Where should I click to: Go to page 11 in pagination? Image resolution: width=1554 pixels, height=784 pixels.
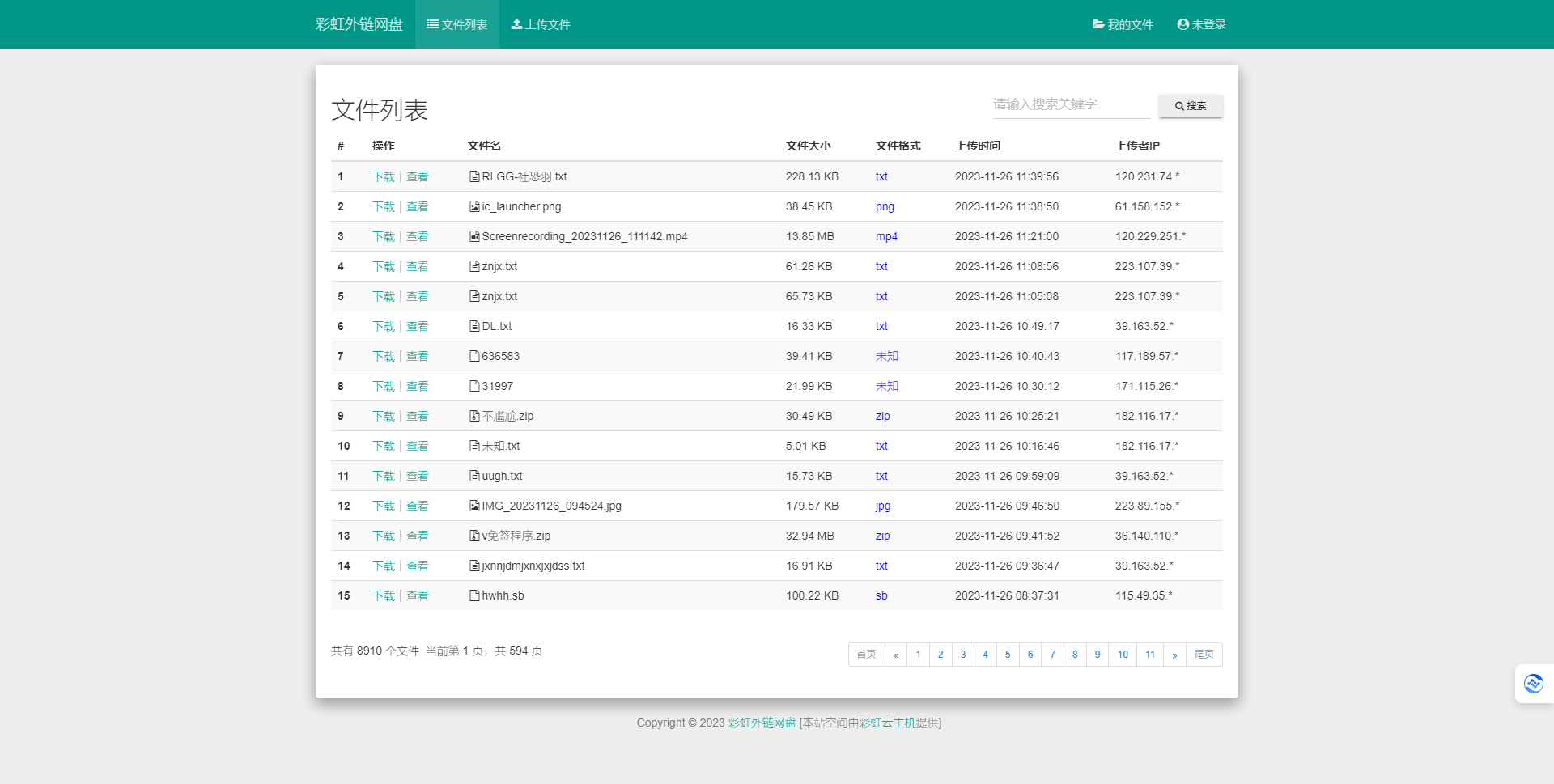point(1150,655)
